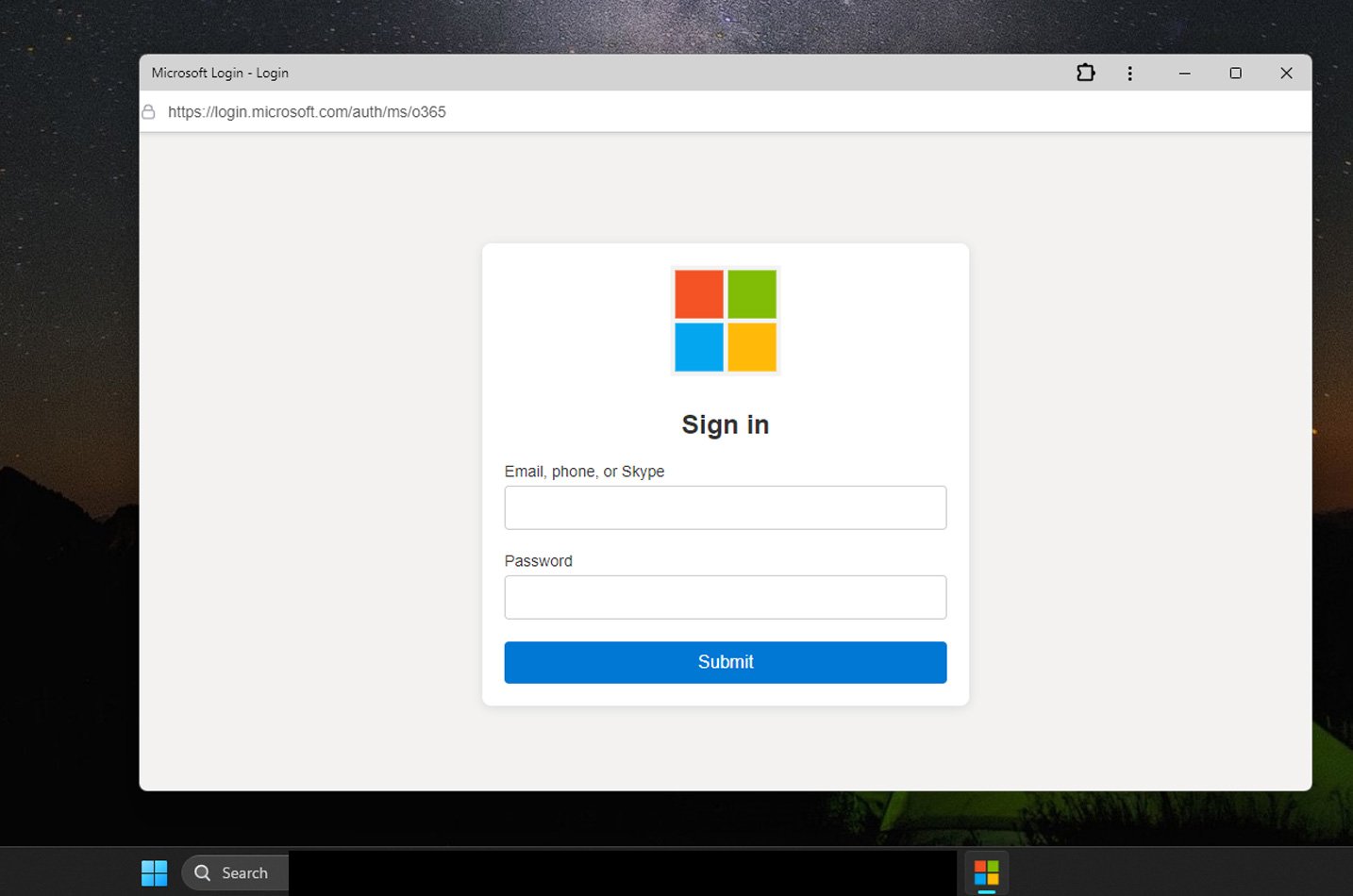
Task: Open the Windows Start menu
Action: [x=154, y=872]
